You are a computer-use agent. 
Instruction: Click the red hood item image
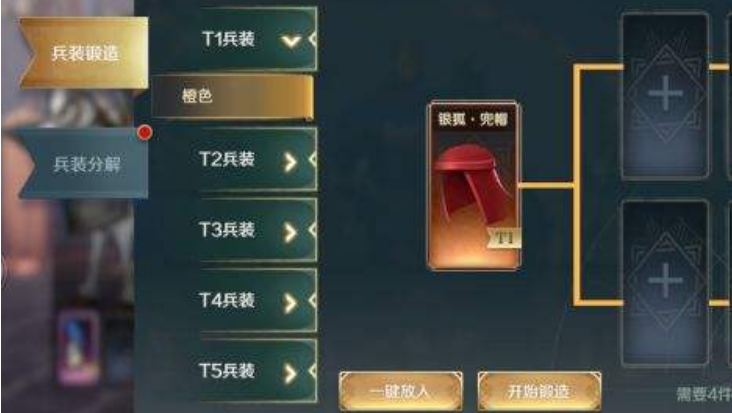[x=472, y=182]
